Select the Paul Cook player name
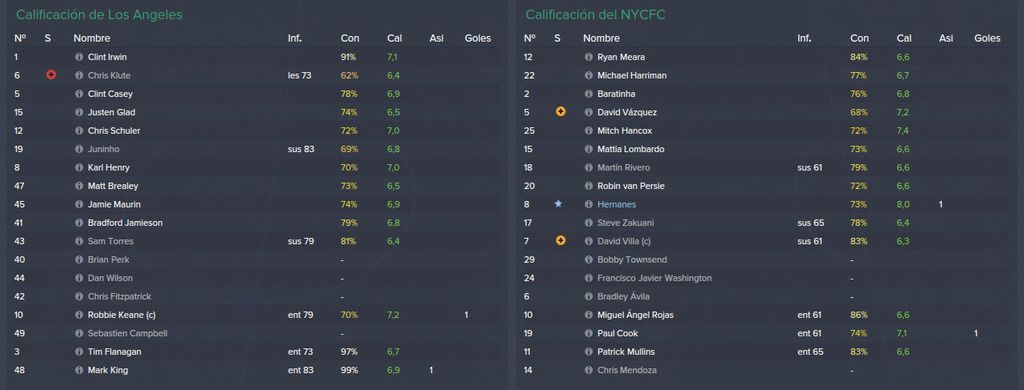 (x=618, y=333)
